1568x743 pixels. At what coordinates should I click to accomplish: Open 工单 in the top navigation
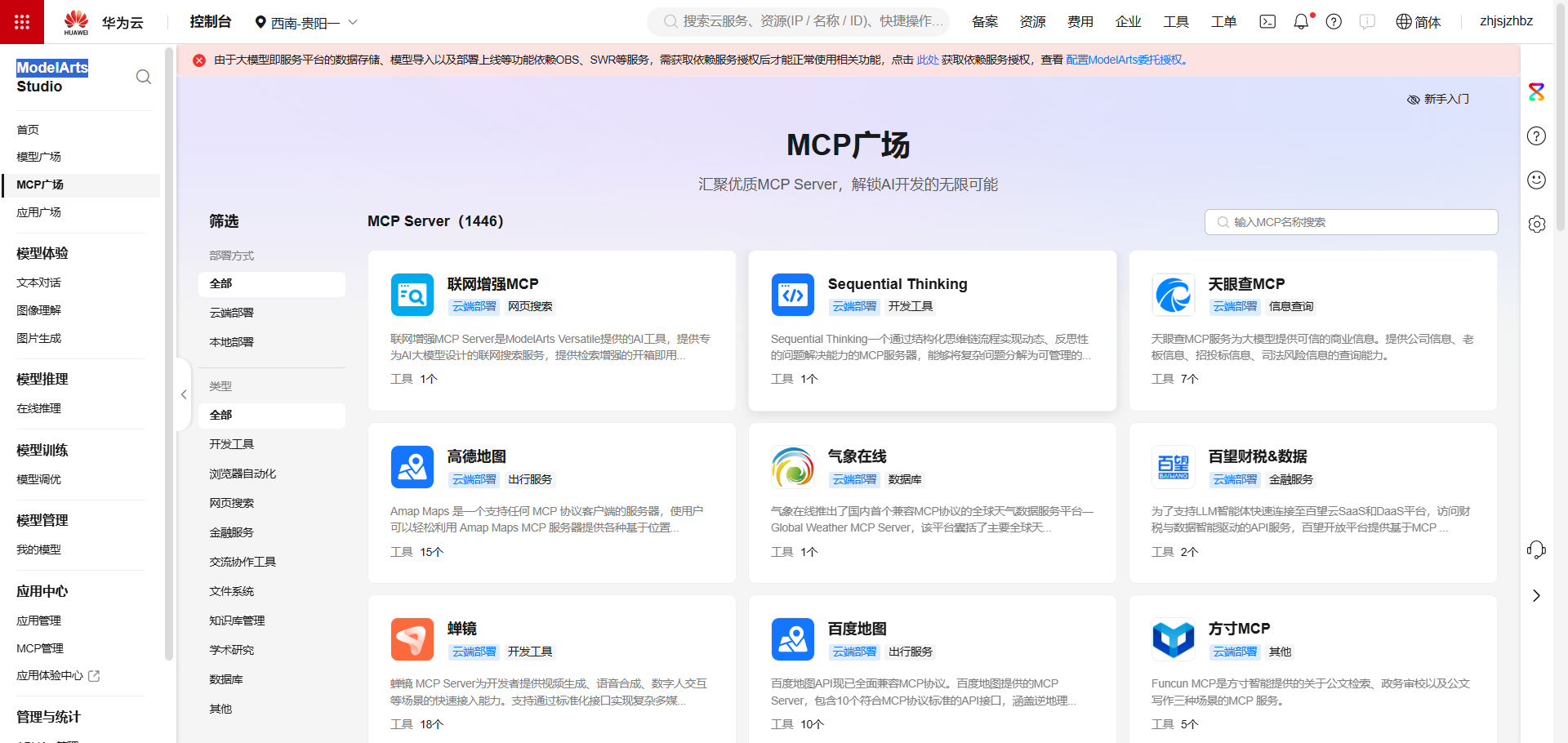(x=1223, y=22)
